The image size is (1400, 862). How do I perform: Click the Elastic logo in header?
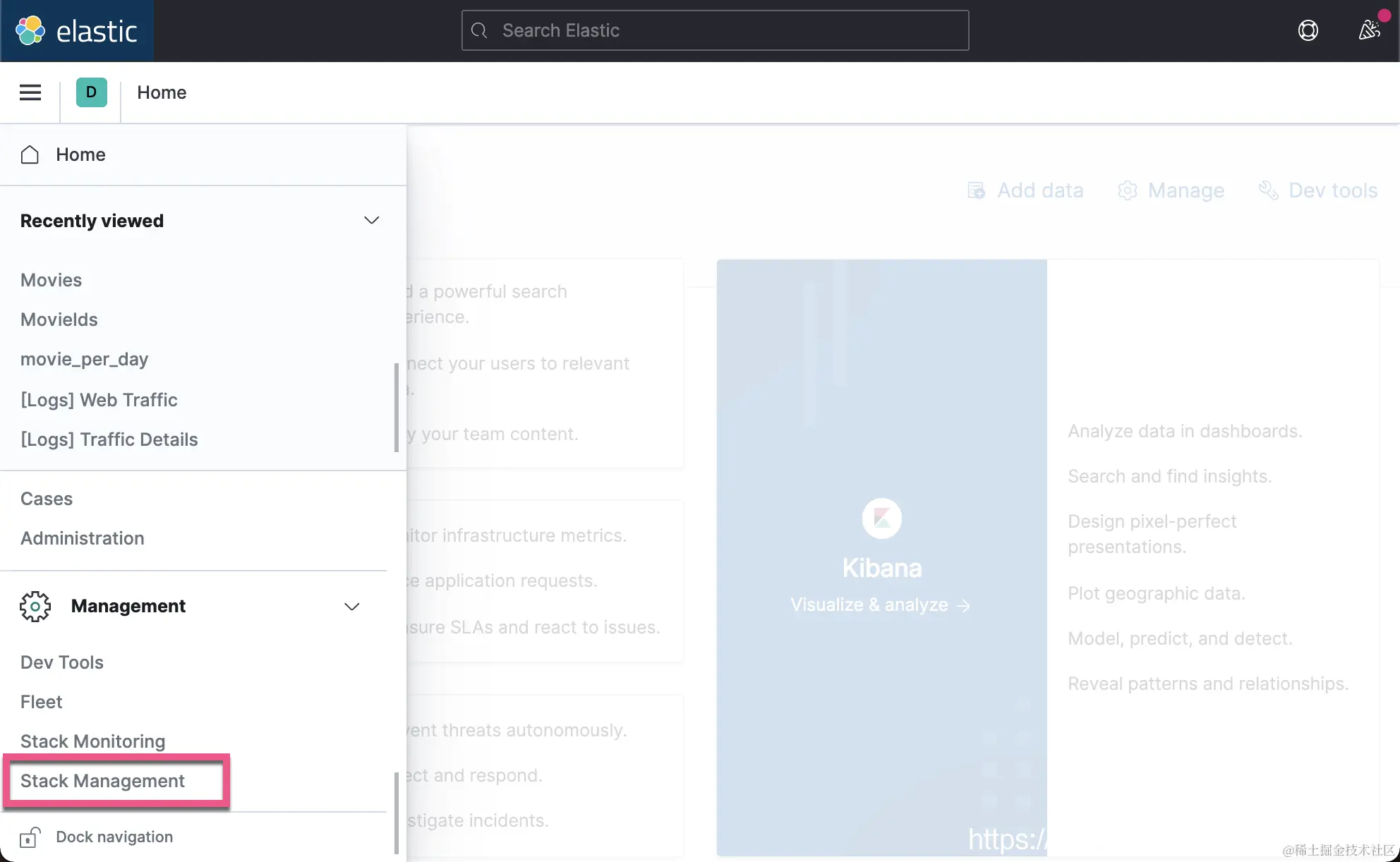76,31
